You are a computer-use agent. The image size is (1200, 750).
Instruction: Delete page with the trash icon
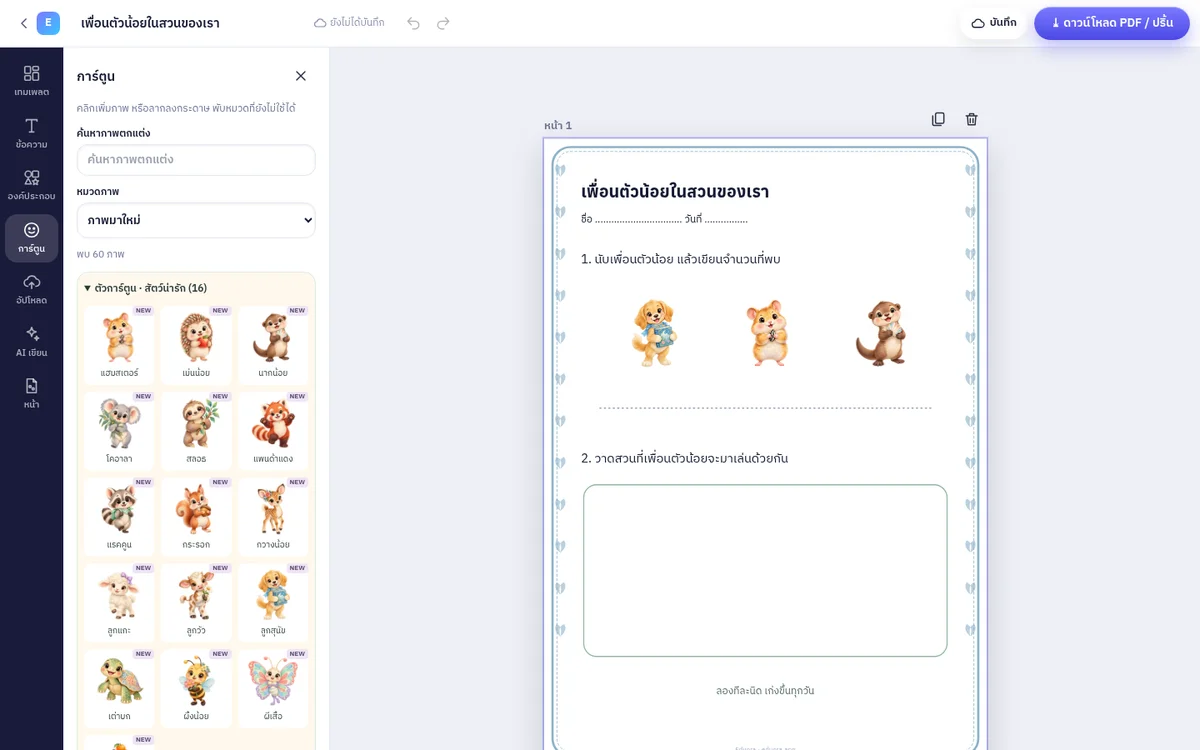[971, 119]
